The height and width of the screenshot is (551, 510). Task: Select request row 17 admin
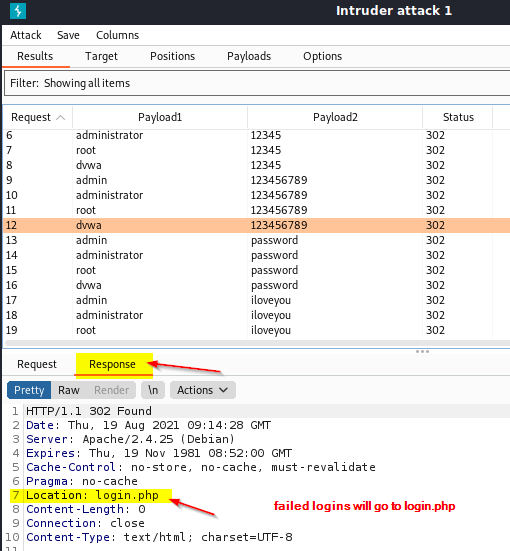coord(257,300)
